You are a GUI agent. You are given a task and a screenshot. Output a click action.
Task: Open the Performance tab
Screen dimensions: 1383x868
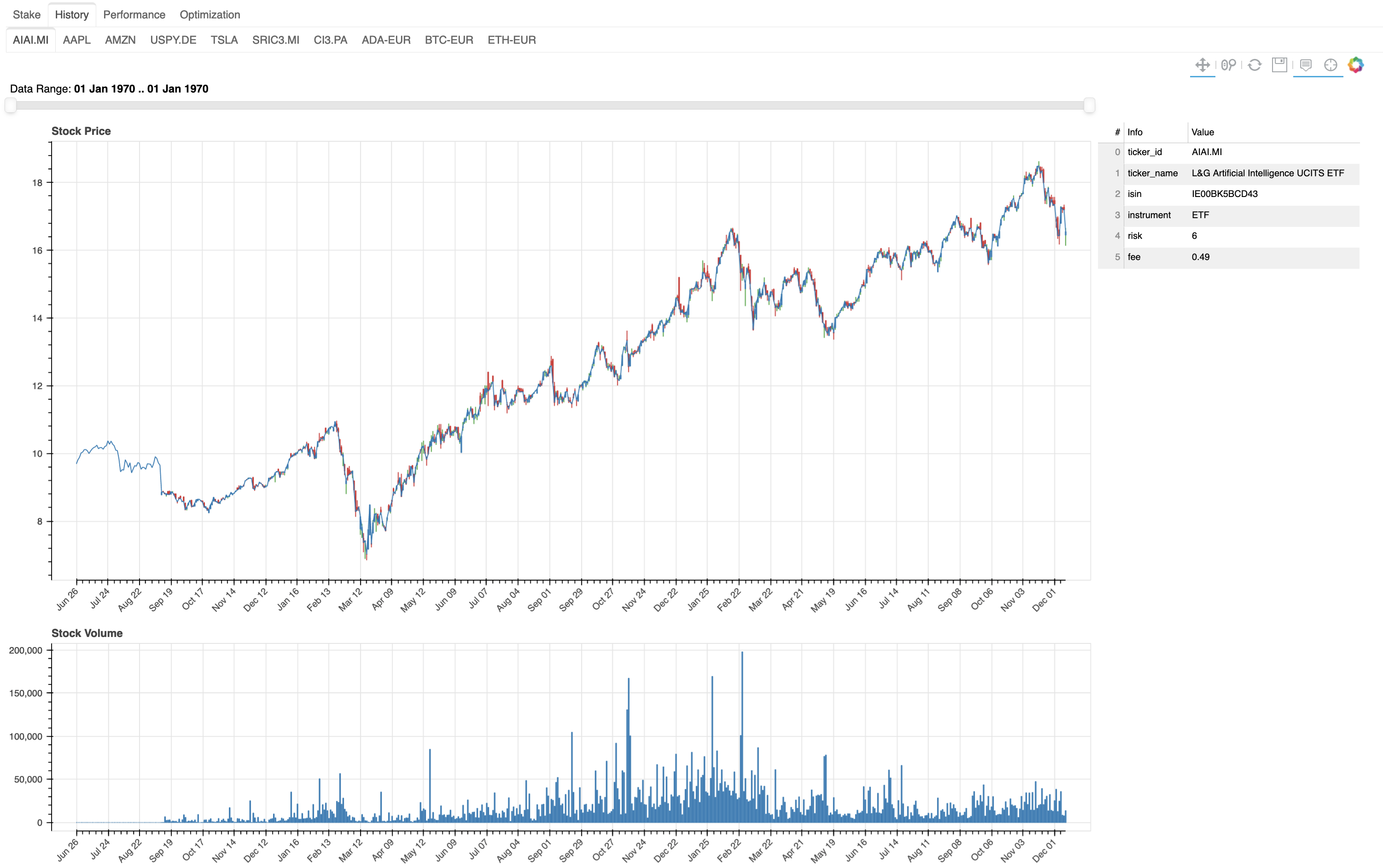(x=134, y=15)
